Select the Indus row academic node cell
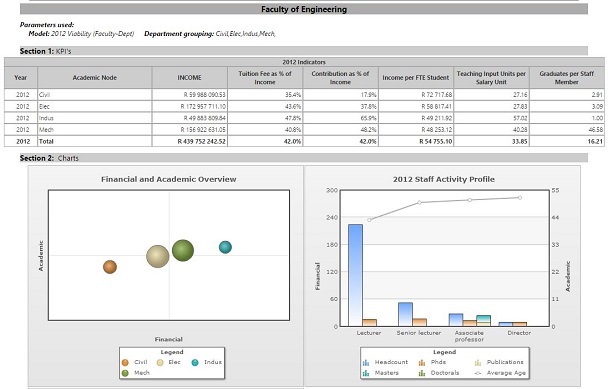 95,118
